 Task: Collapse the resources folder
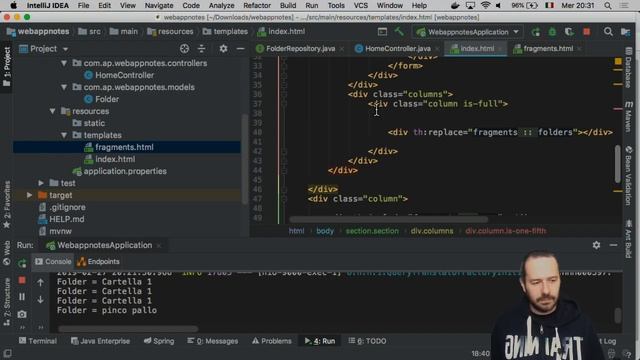53,111
